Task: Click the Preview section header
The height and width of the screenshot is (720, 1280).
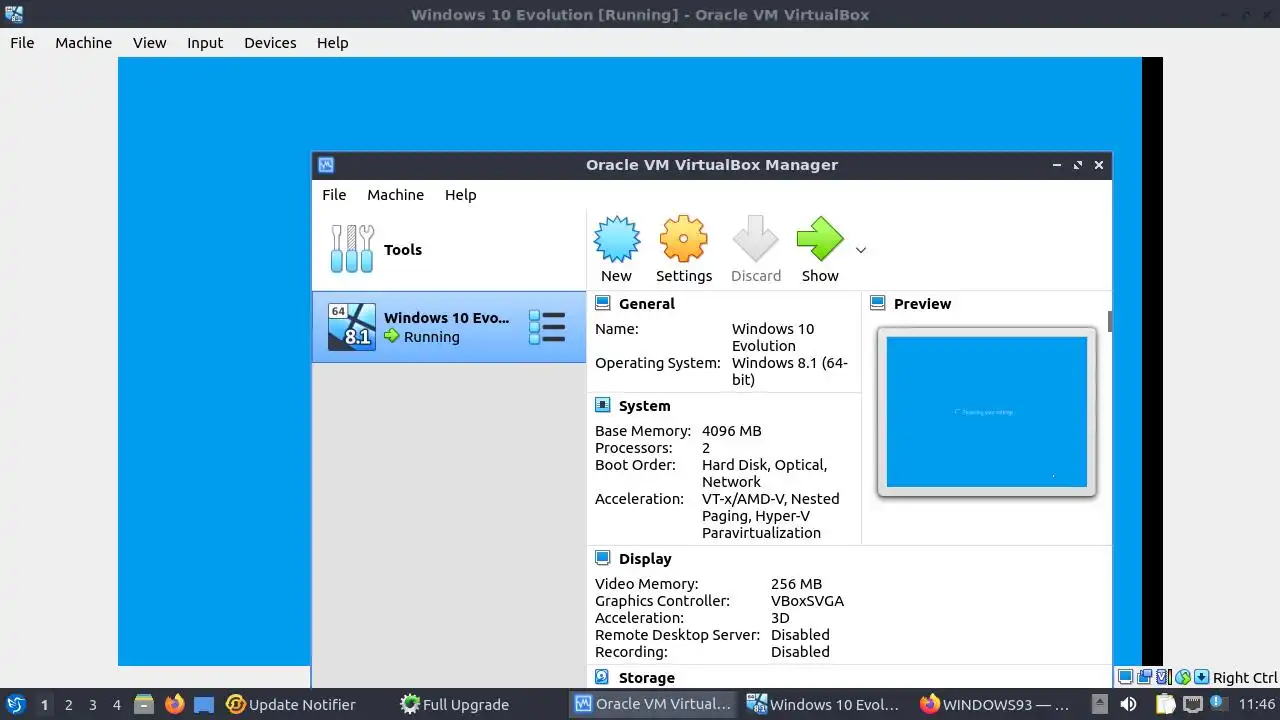Action: click(922, 304)
